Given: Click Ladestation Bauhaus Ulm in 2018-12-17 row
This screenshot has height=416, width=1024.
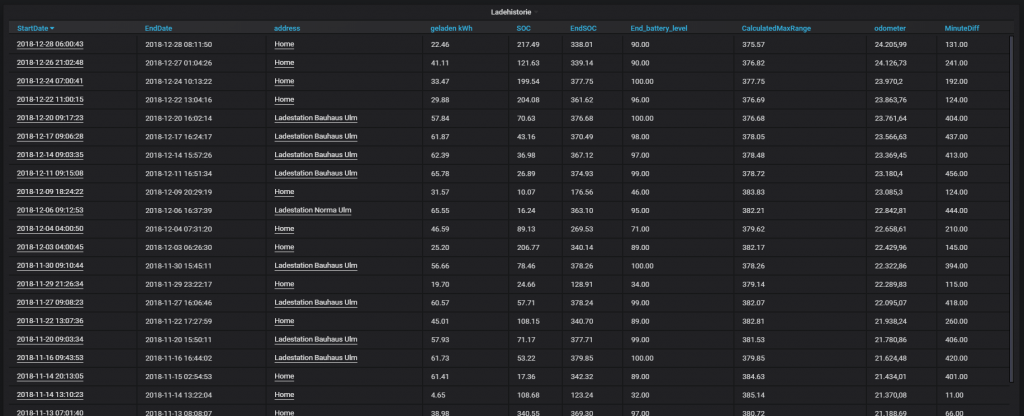Looking at the screenshot, I should tap(316, 136).
